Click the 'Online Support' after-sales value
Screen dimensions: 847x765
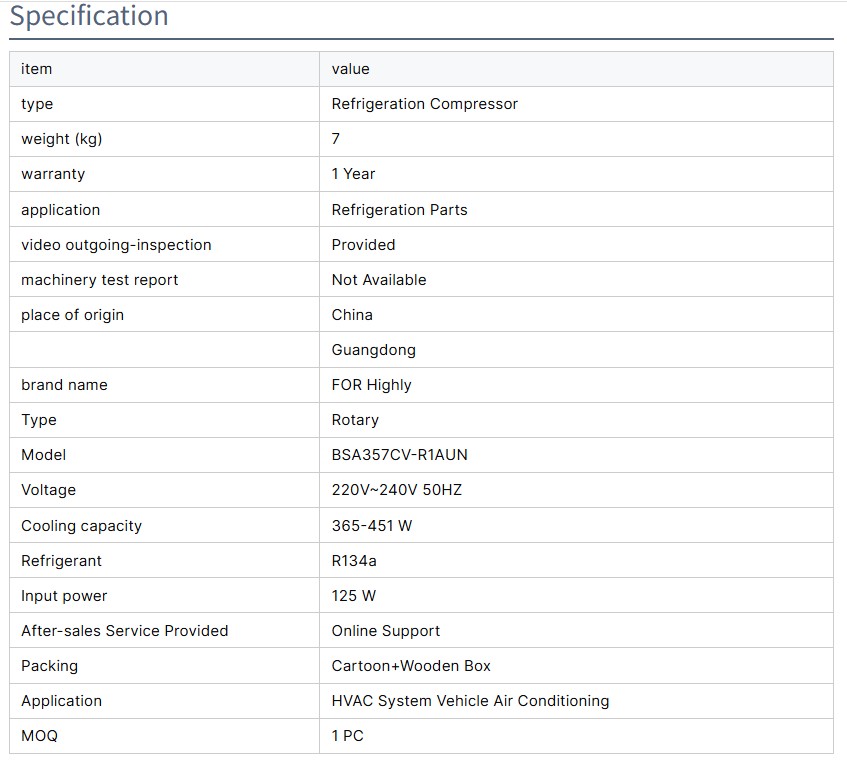pyautogui.click(x=385, y=631)
